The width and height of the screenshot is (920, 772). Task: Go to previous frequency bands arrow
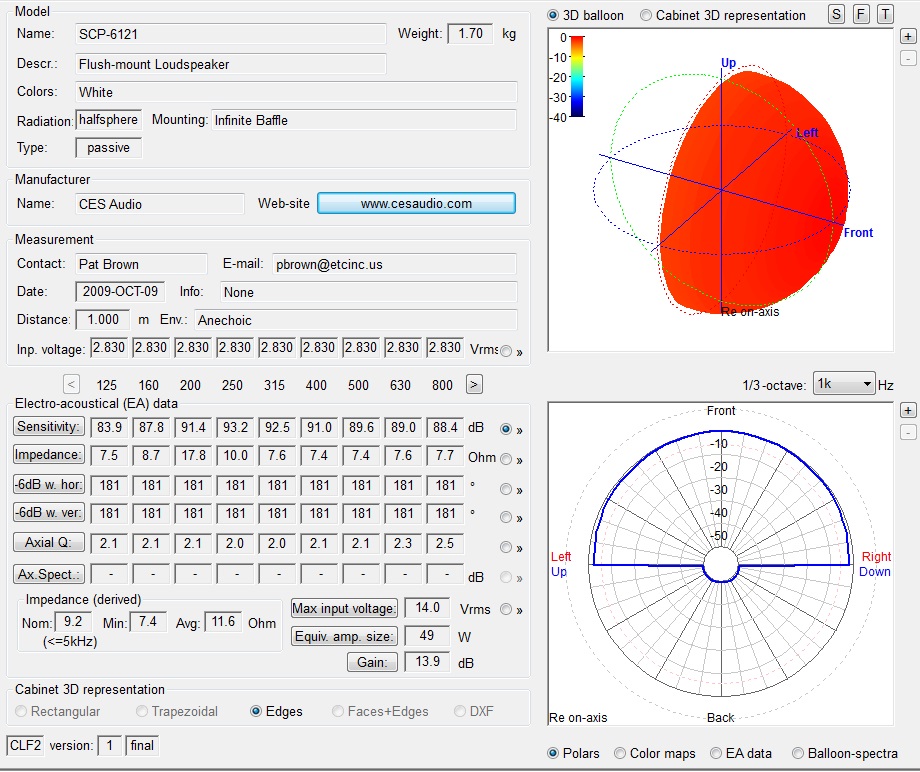tap(71, 384)
